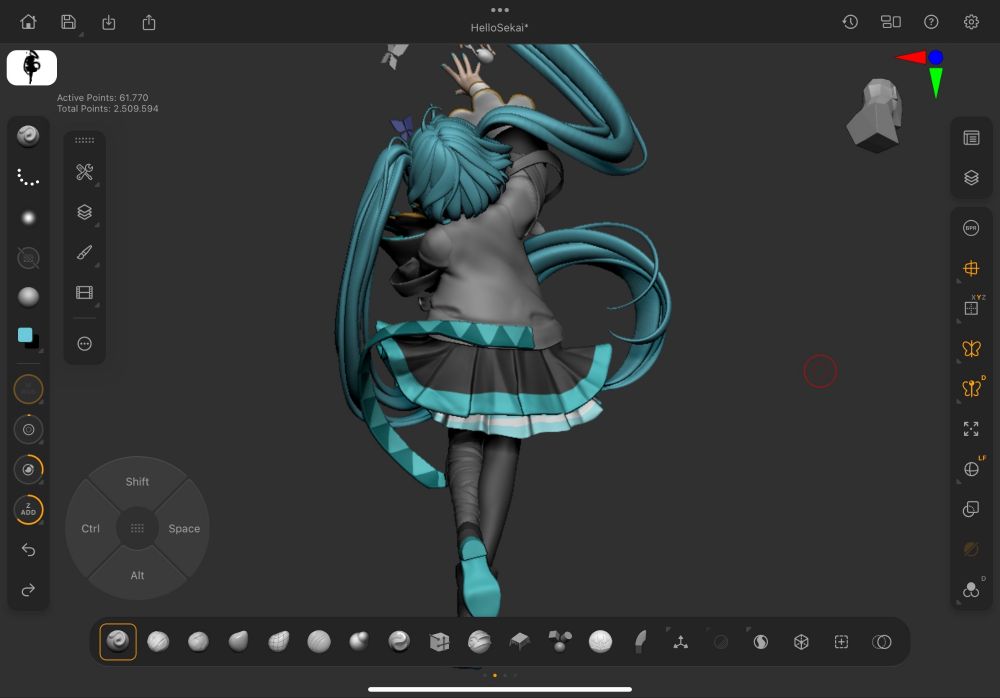The width and height of the screenshot is (1000, 698).
Task: Expand the LF local frame globe option
Action: [971, 469]
